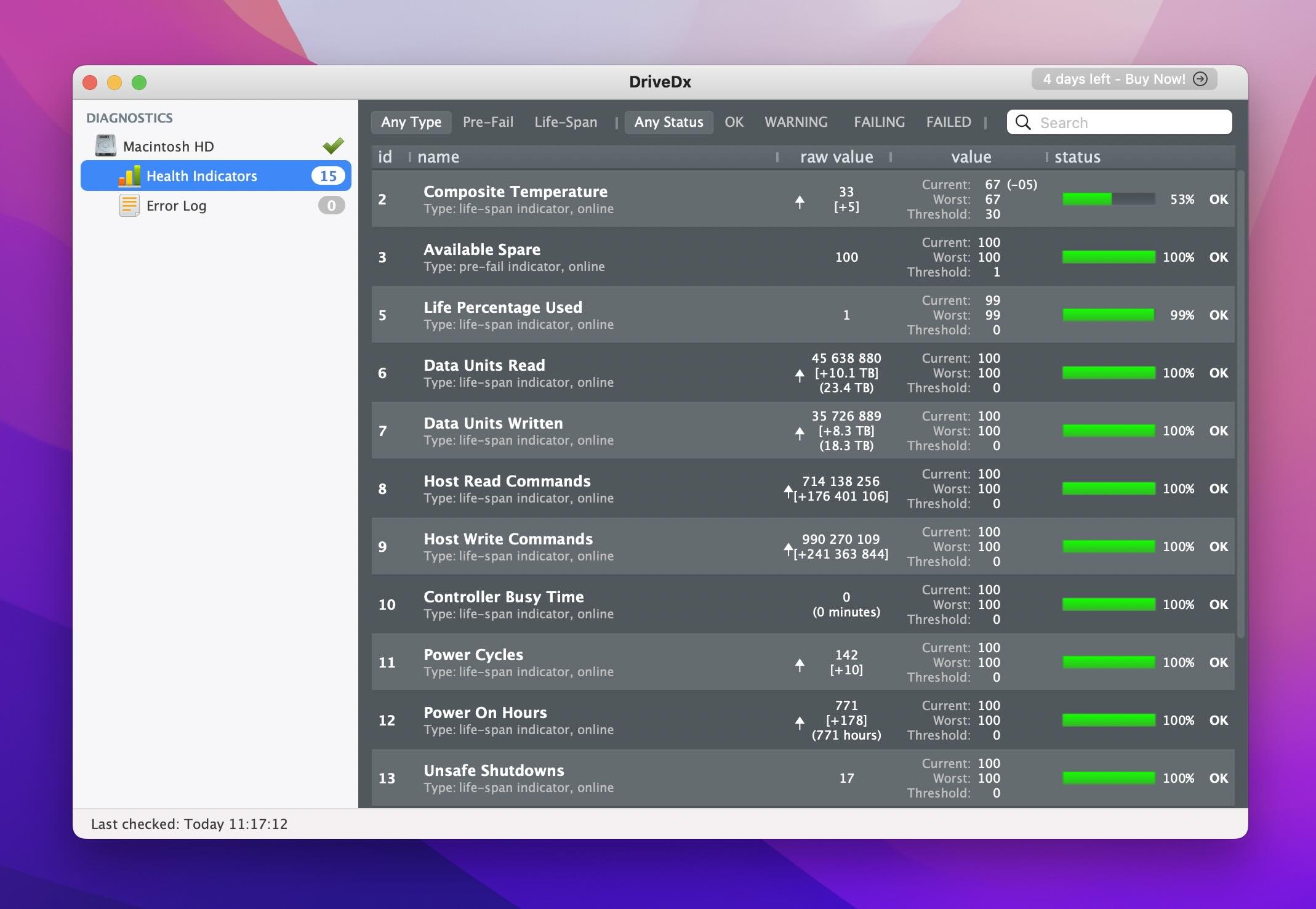Click the up arrow for Power On Hours

[x=800, y=722]
